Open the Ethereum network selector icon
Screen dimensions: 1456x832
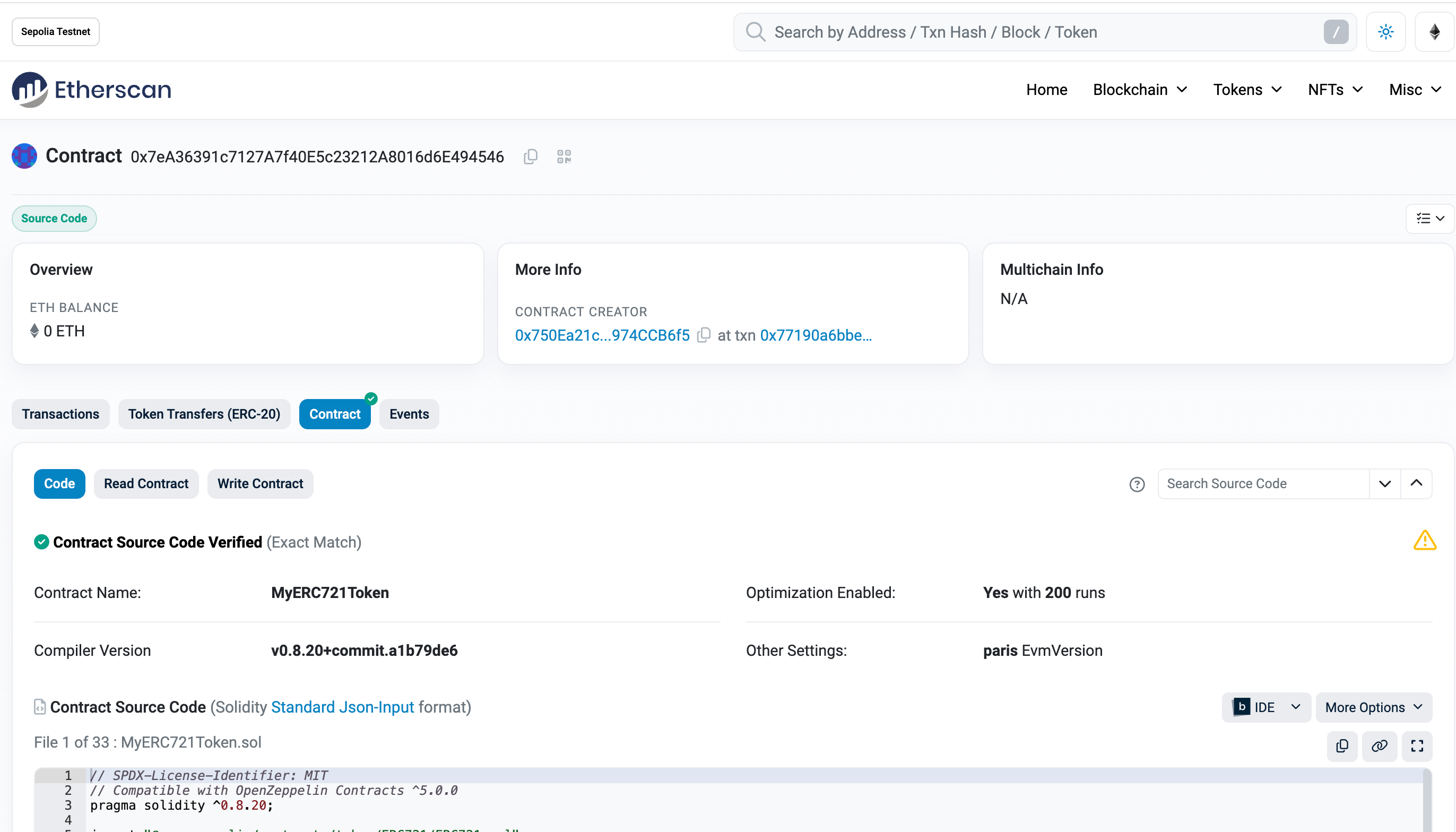[1434, 32]
